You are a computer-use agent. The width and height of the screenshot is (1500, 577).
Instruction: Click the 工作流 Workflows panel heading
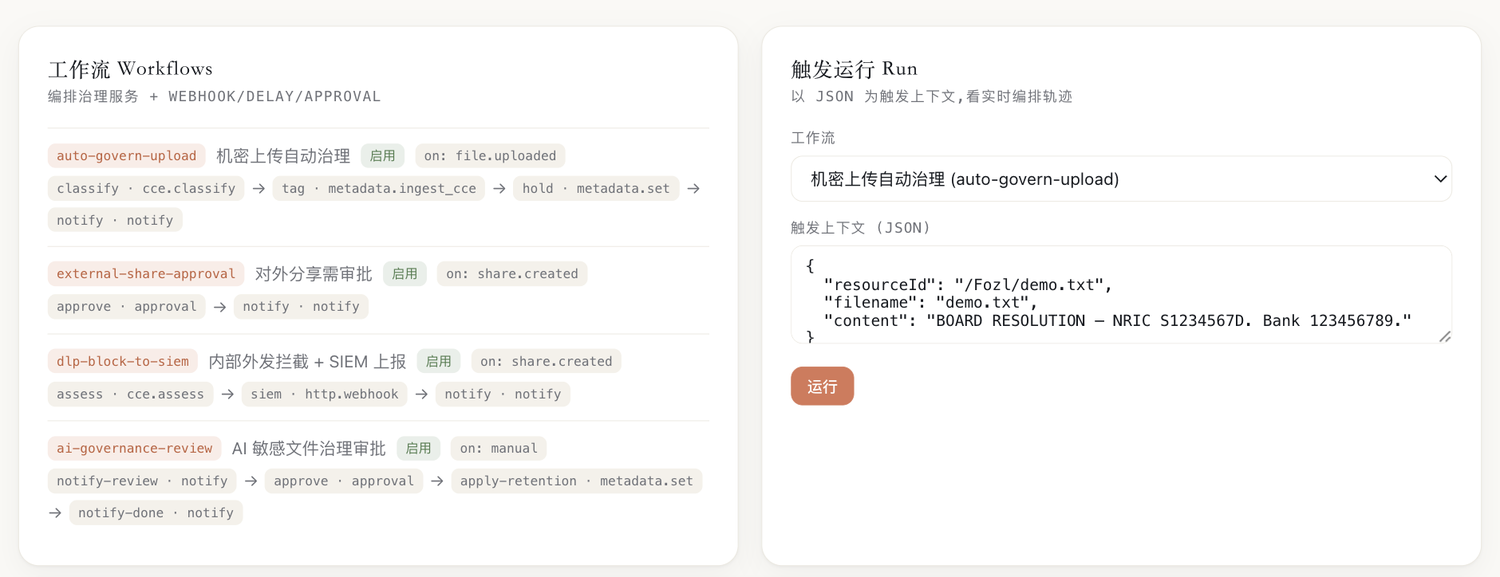pos(131,68)
